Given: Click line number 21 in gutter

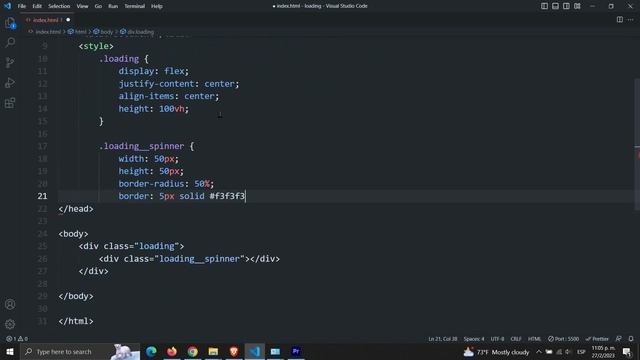Looking at the screenshot, I should coord(42,196).
